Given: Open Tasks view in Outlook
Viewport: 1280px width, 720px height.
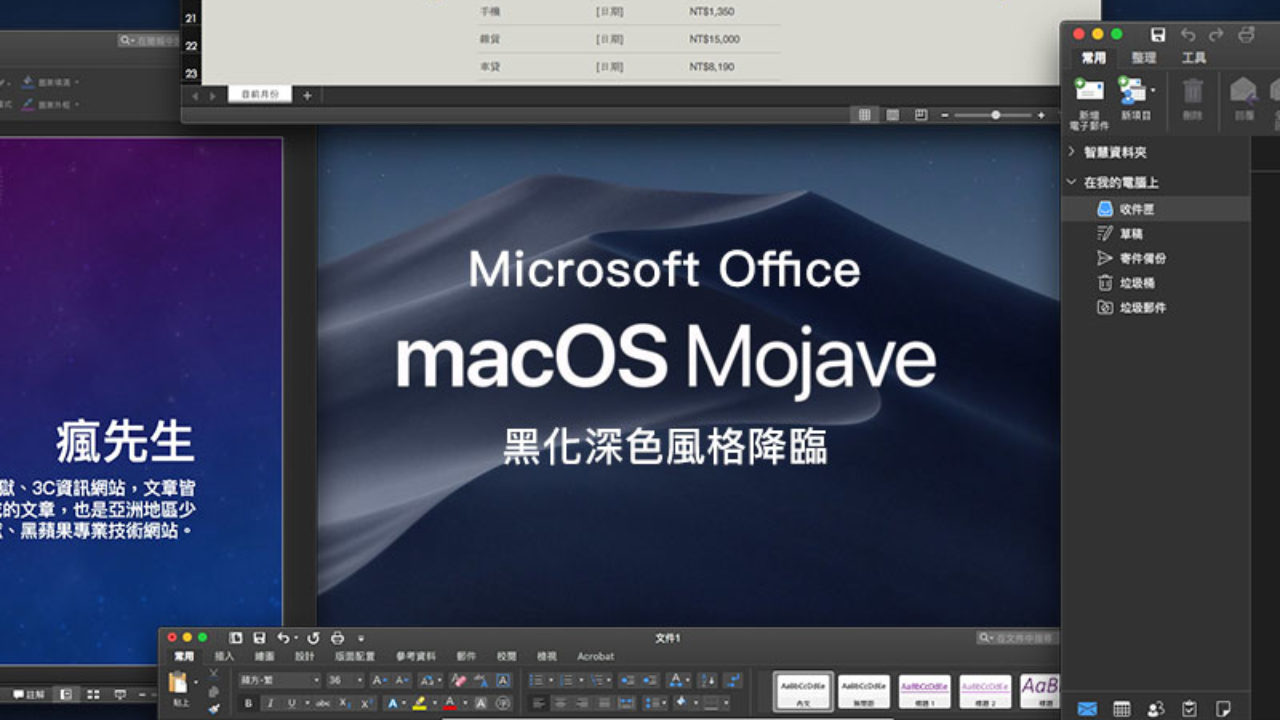Looking at the screenshot, I should click(1189, 708).
